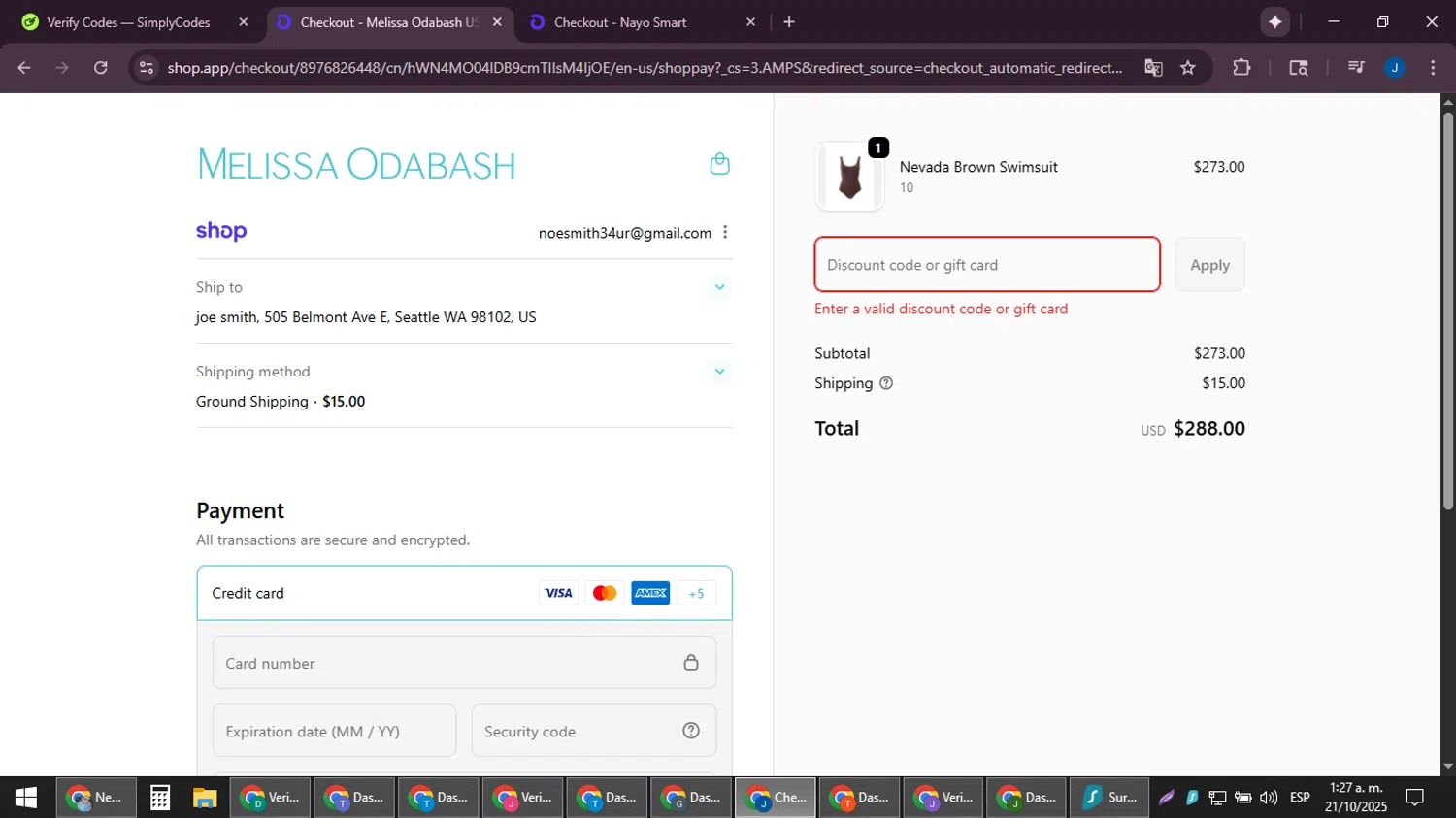Viewport: 1456px width, 818px height.
Task: Click the Visa card icon
Action: tap(558, 593)
